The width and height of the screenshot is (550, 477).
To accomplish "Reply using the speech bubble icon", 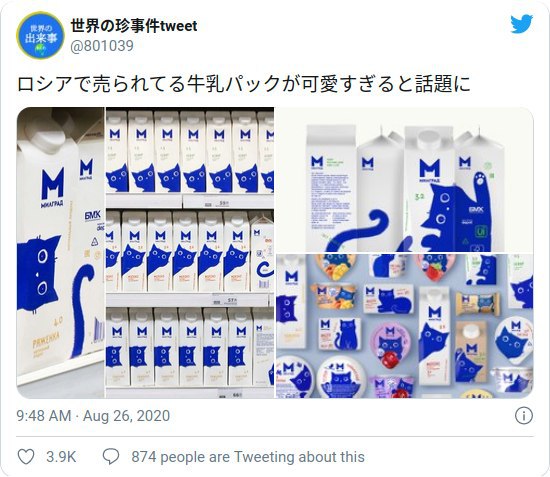I will point(111,457).
